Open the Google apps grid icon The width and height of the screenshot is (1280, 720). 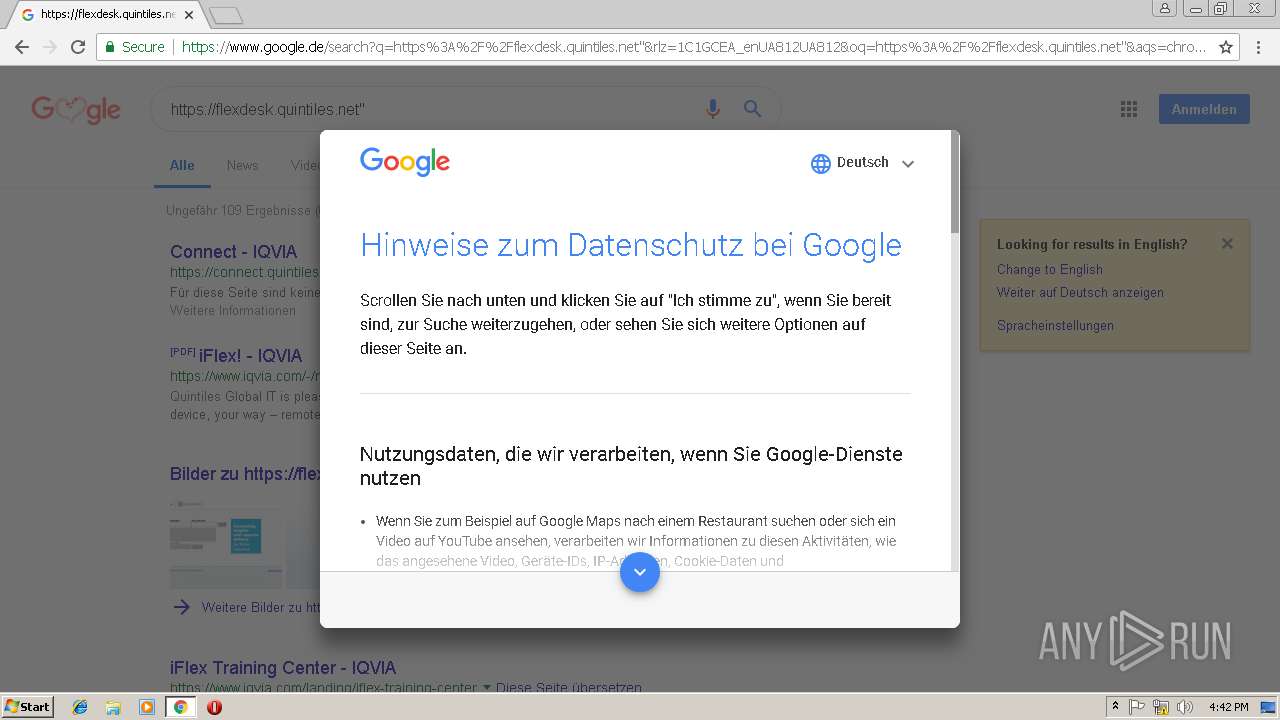[1129, 109]
